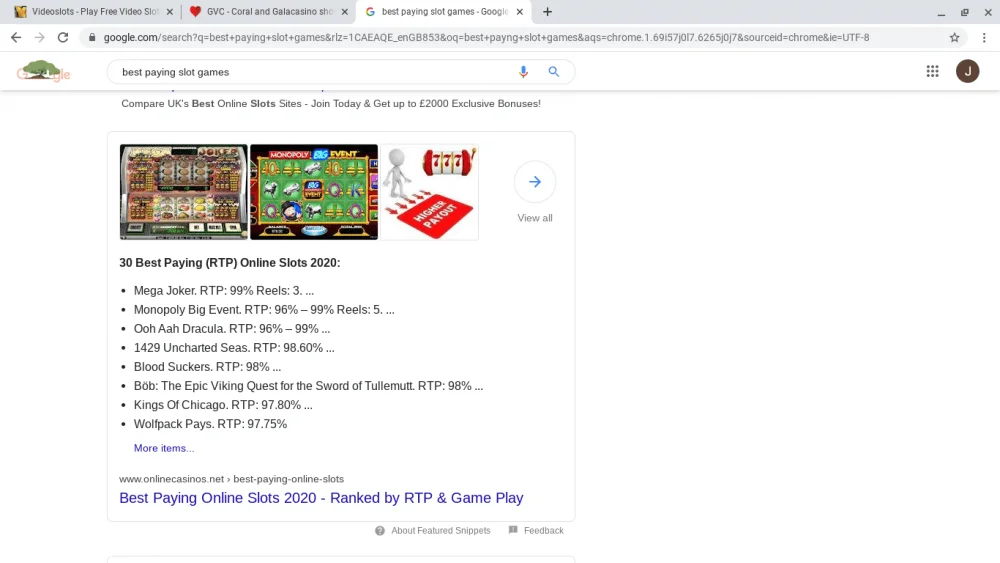Select the Wolfpack Pays RTP 97.75% item
Viewport: 1000px width, 563px height.
coord(210,424)
